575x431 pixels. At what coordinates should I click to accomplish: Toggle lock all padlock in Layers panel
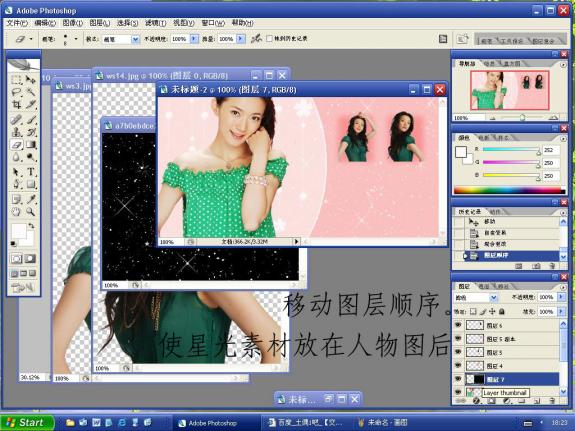502,311
